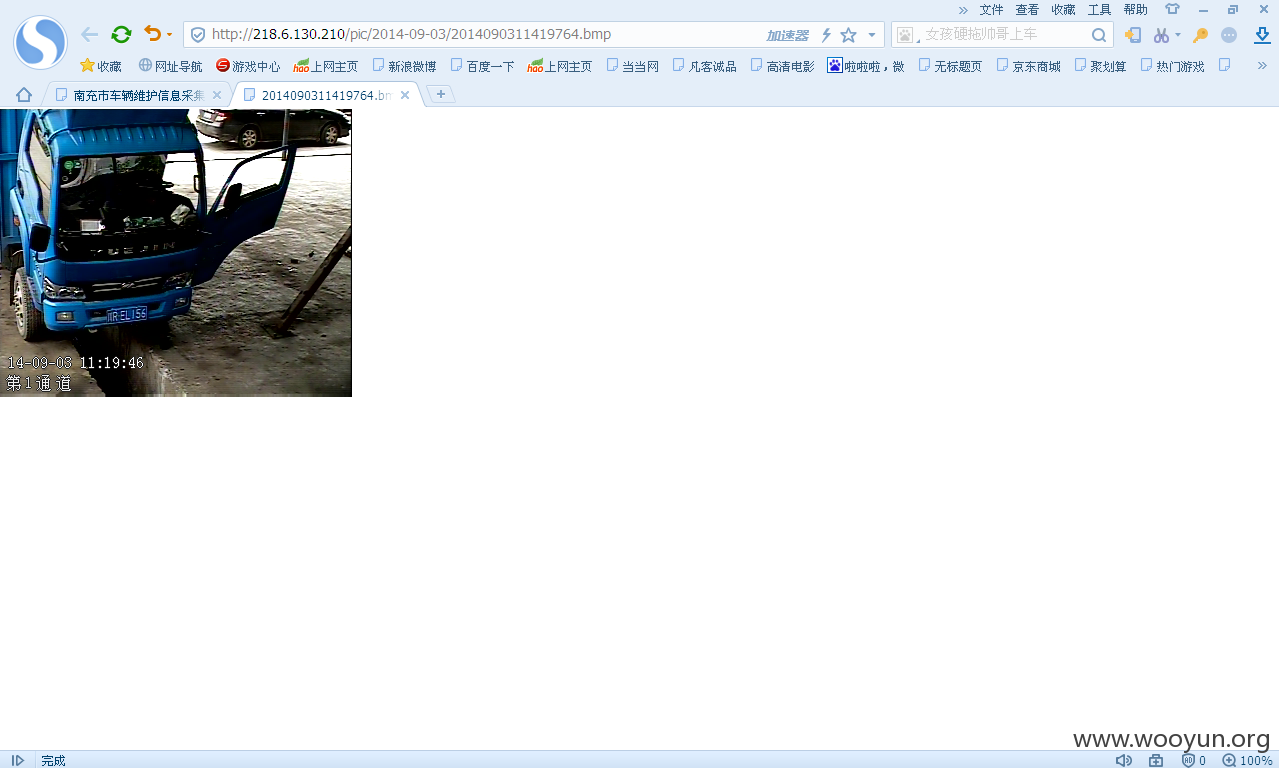Click the scissors screenshot tool
The height and width of the screenshot is (768, 1279).
coord(1161,35)
